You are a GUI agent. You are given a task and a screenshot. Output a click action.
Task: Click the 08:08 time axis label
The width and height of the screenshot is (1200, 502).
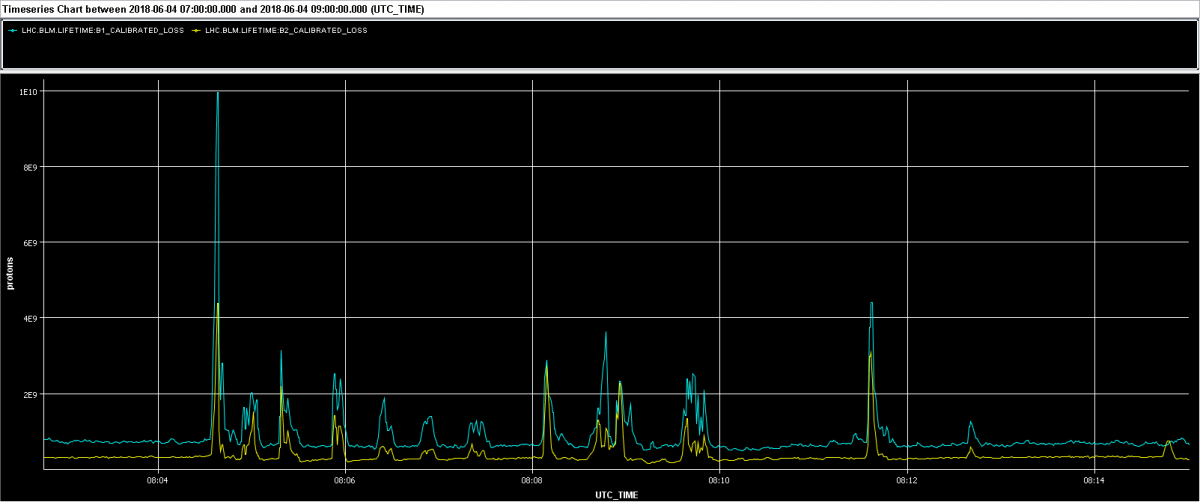coord(532,481)
